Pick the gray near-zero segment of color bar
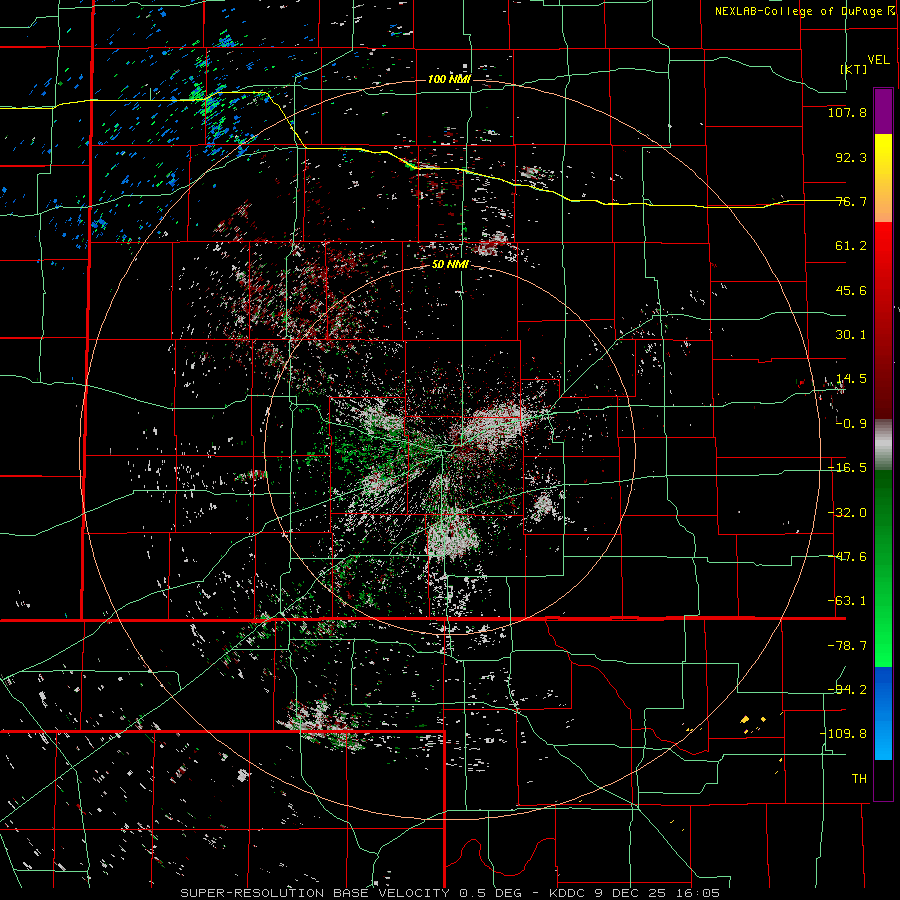Screen dimensions: 900x900 click(x=883, y=445)
